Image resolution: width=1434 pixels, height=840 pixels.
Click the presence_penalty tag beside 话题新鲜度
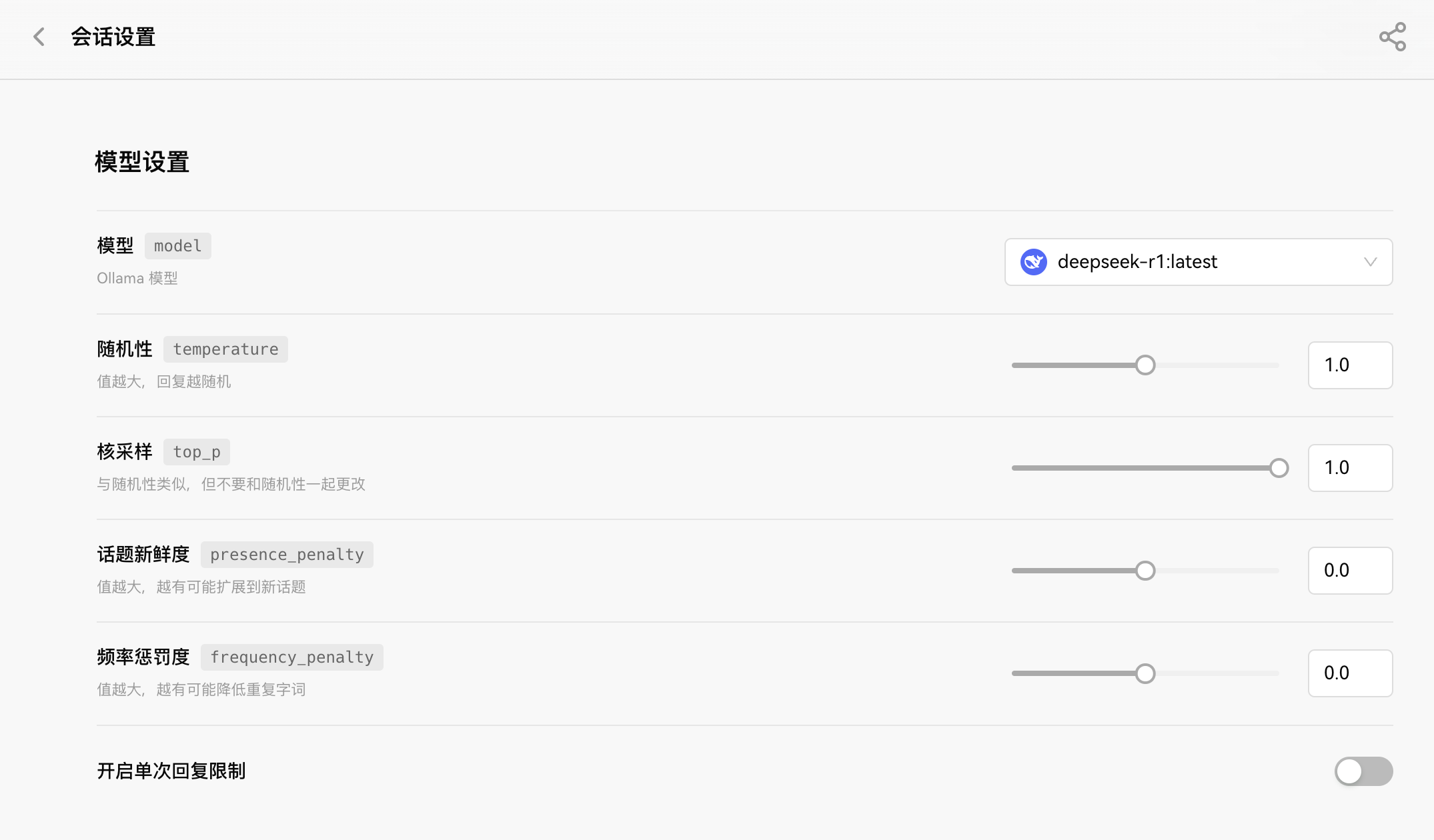point(286,554)
